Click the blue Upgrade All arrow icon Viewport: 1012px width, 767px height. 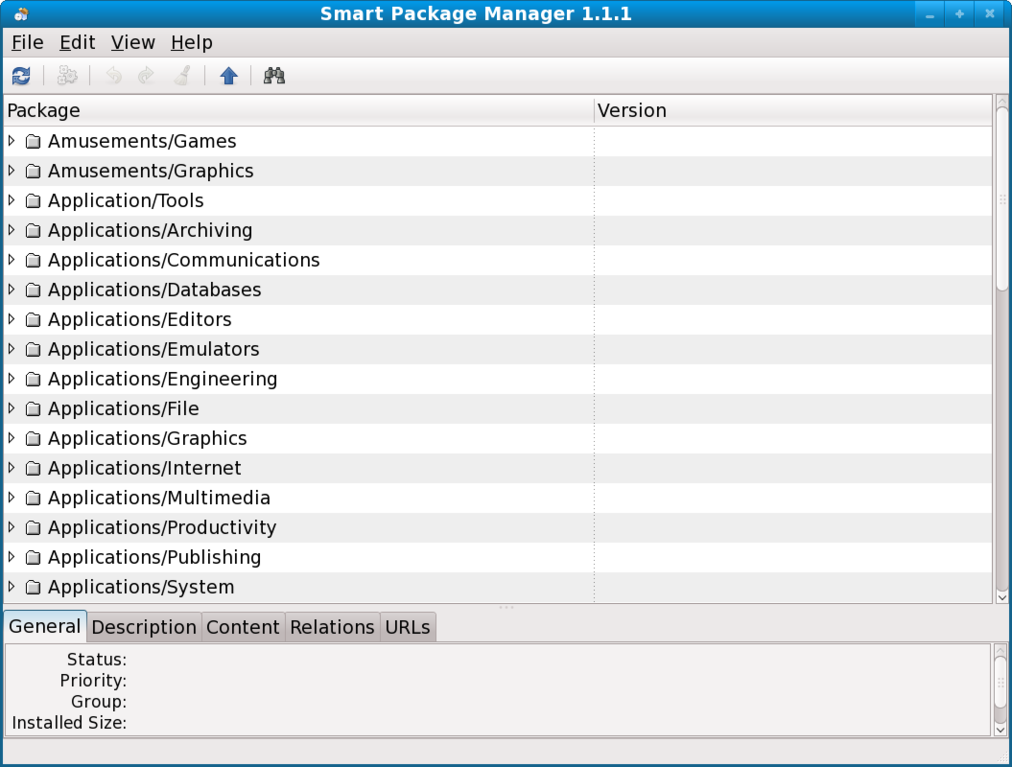(229, 76)
